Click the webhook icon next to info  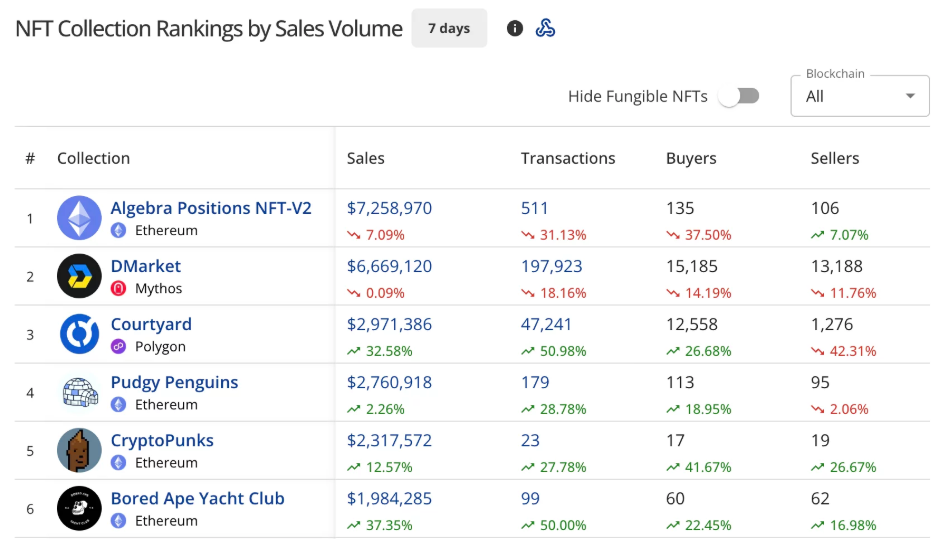545,28
